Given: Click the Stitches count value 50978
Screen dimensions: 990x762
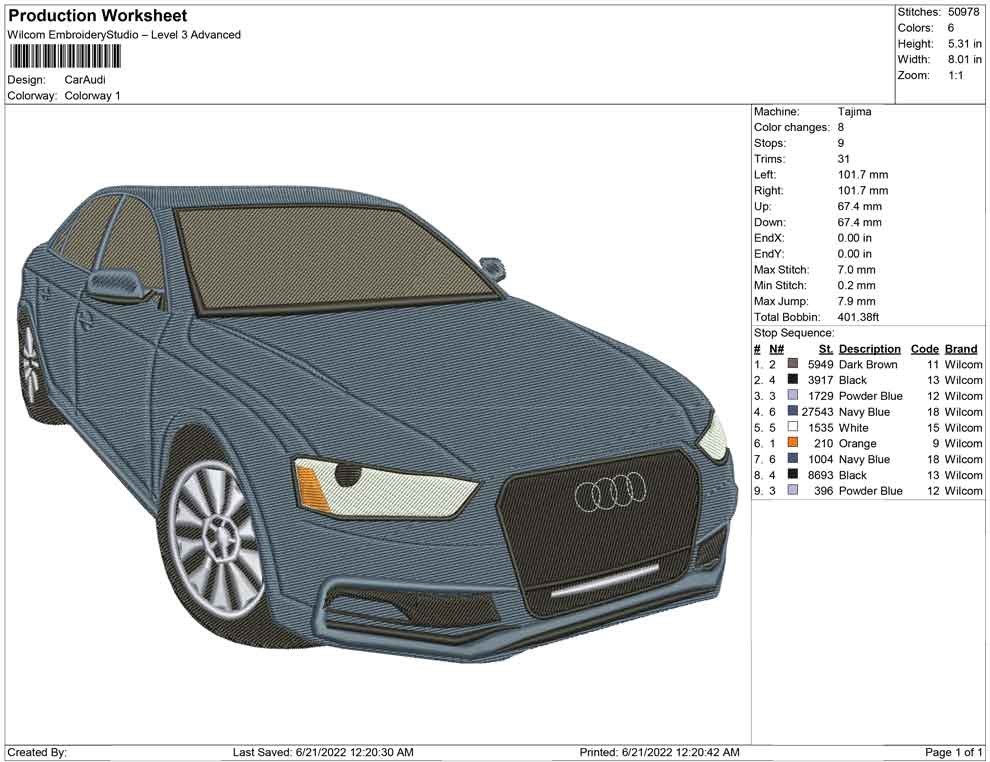Looking at the screenshot, I should 965,12.
